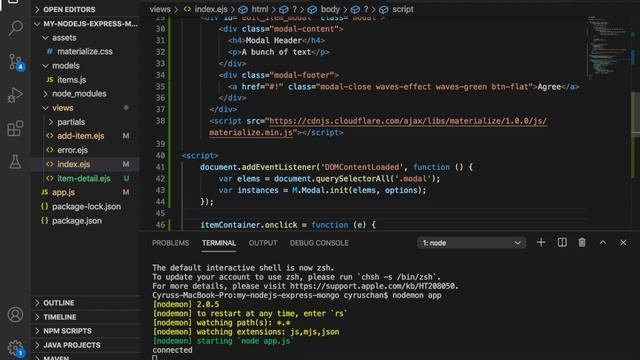The width and height of the screenshot is (640, 360).
Task: Expand the node_modules folder
Action: [86, 93]
